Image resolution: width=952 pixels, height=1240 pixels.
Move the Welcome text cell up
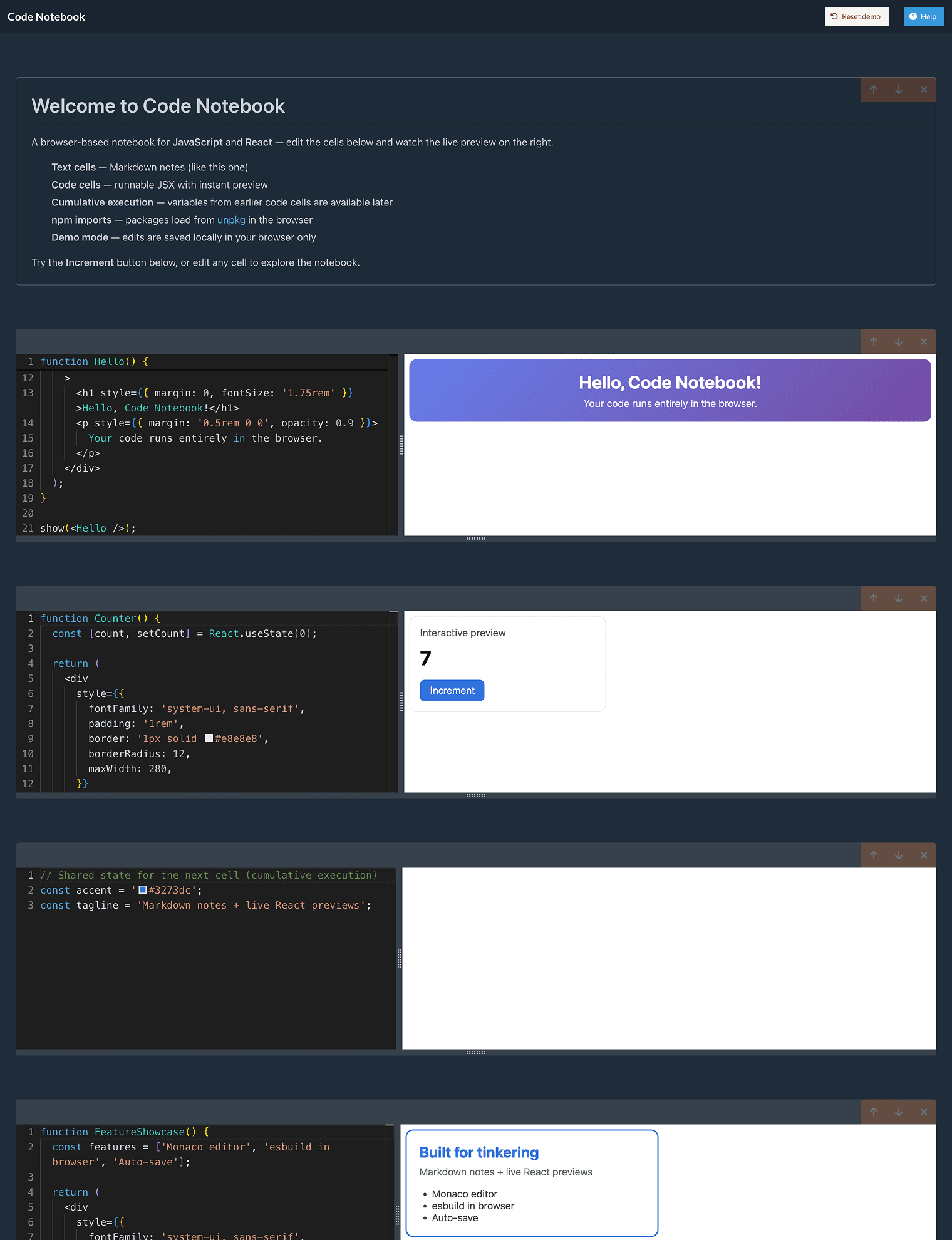pyautogui.click(x=874, y=90)
